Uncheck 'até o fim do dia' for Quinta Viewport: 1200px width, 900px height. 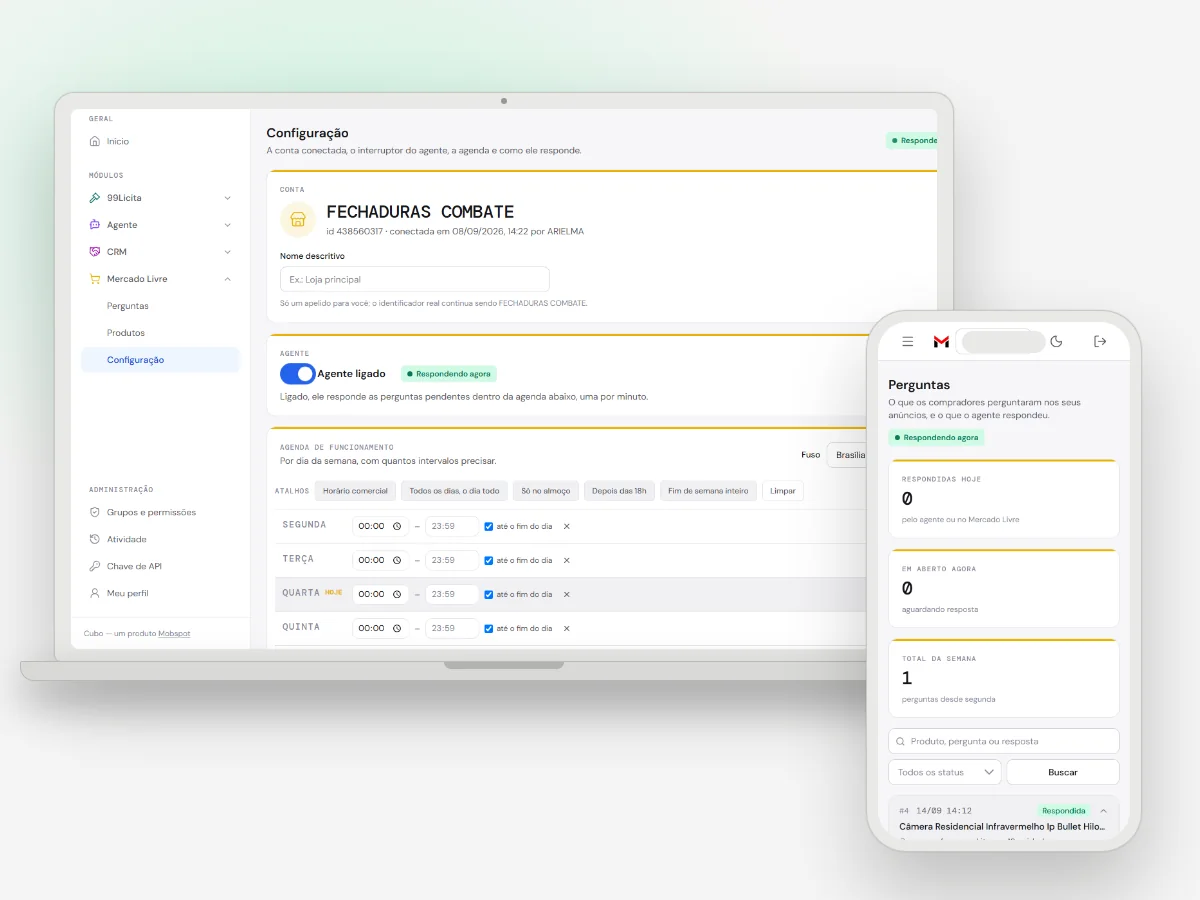pos(489,628)
